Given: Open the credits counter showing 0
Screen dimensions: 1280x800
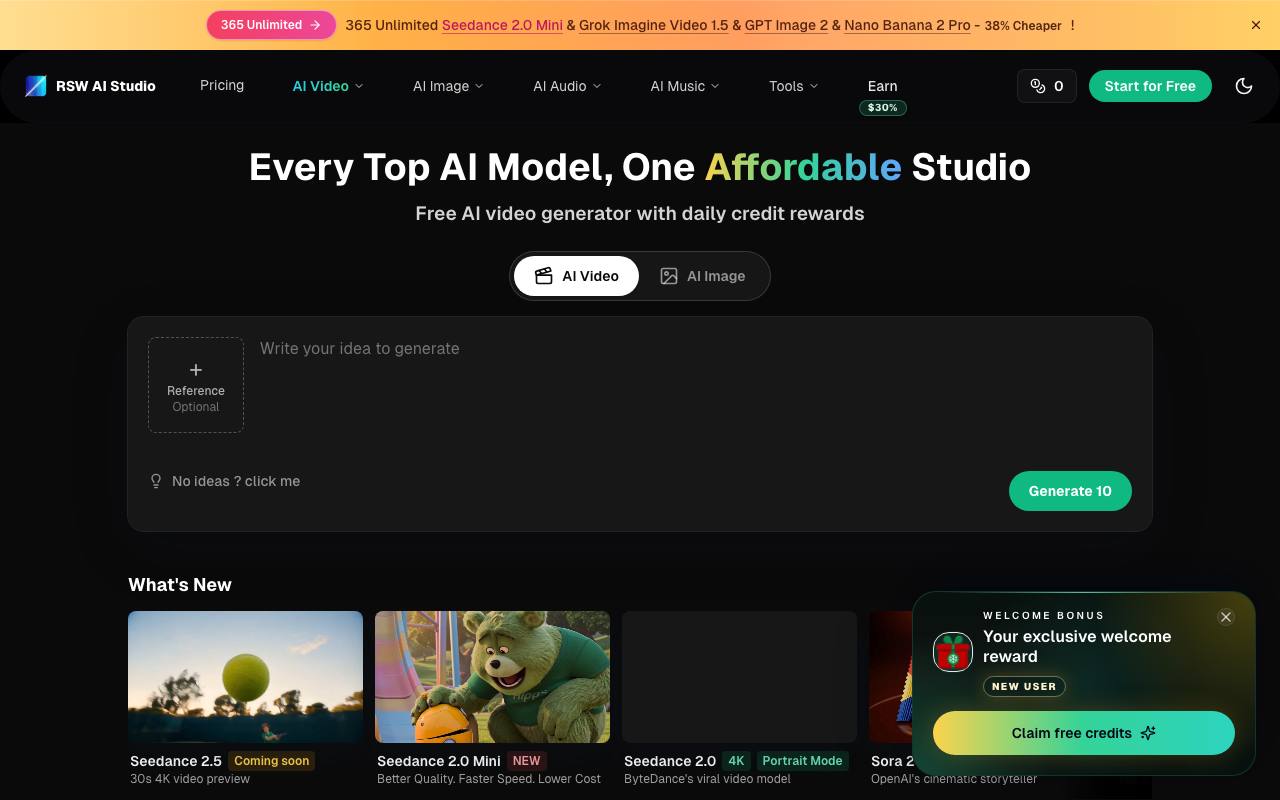Looking at the screenshot, I should (x=1047, y=86).
